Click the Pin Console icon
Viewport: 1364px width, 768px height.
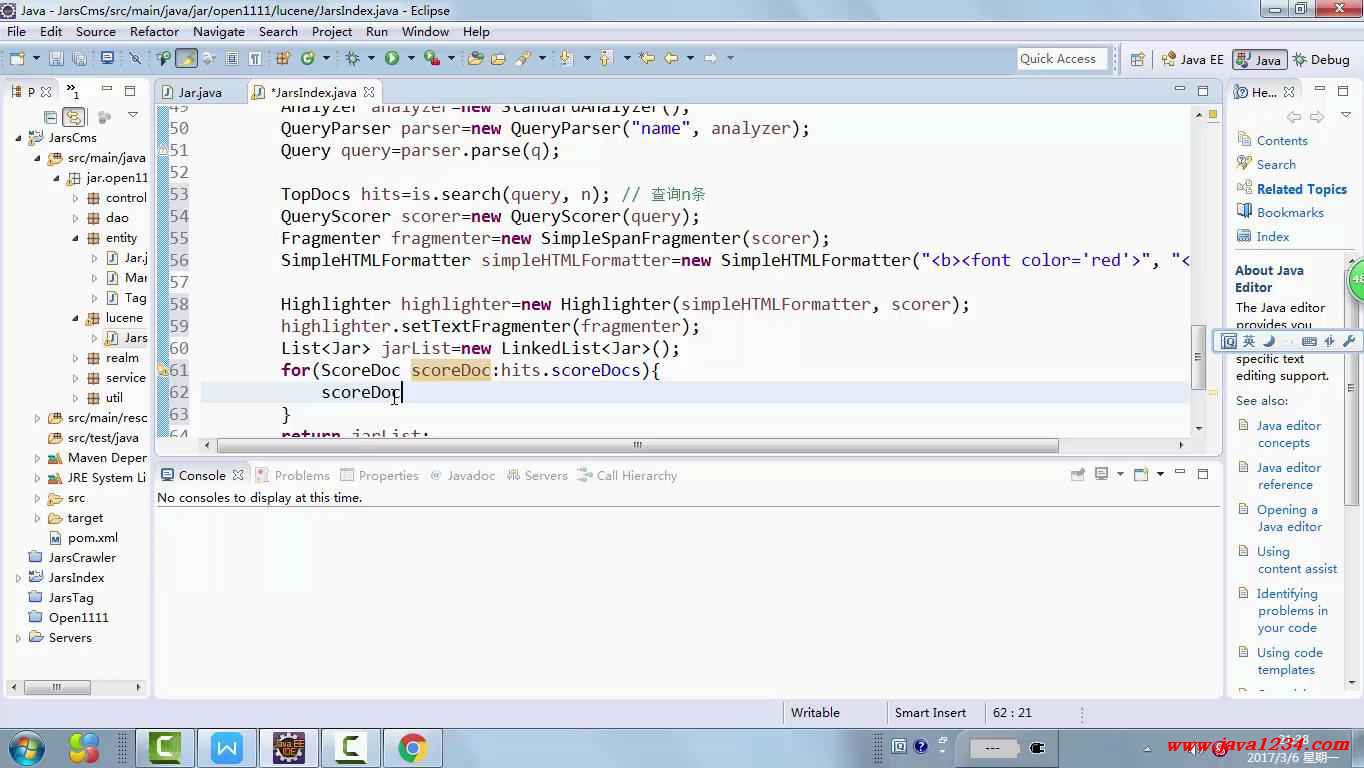[x=1078, y=475]
